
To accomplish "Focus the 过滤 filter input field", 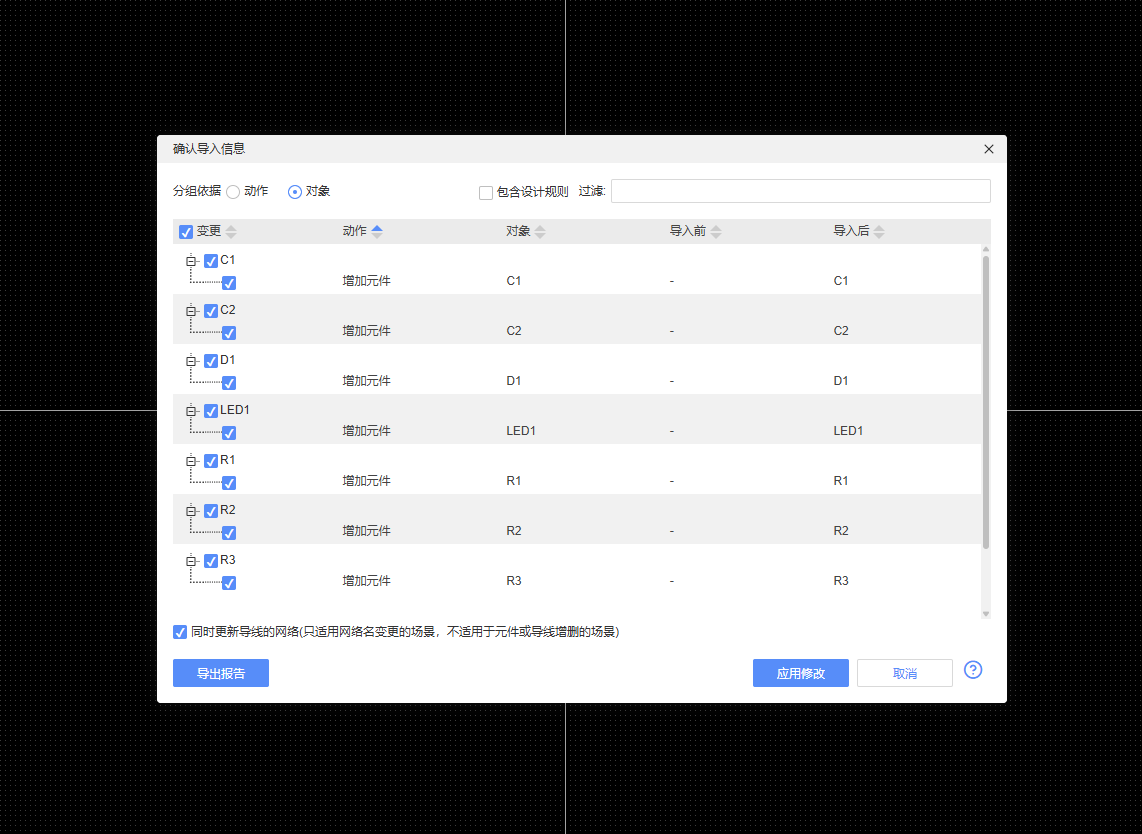I will click(x=800, y=191).
